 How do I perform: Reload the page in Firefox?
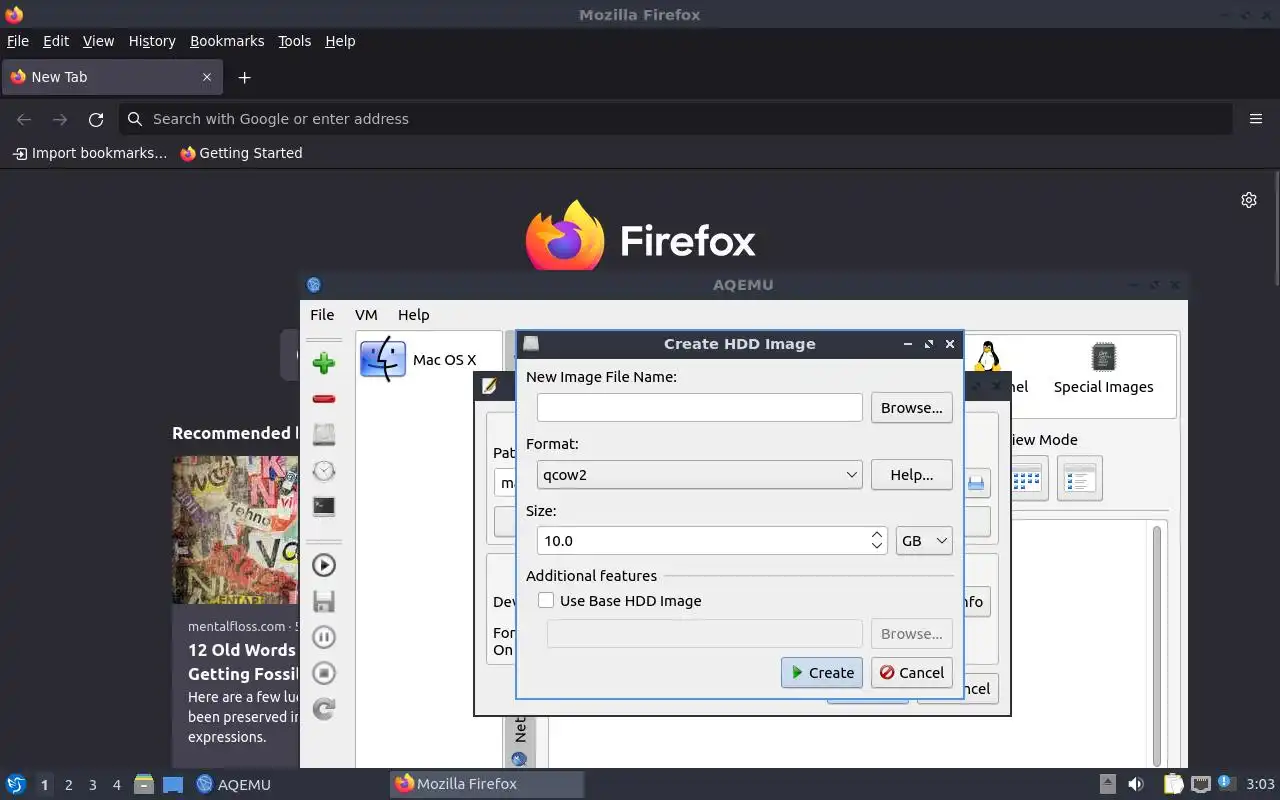pos(96,119)
